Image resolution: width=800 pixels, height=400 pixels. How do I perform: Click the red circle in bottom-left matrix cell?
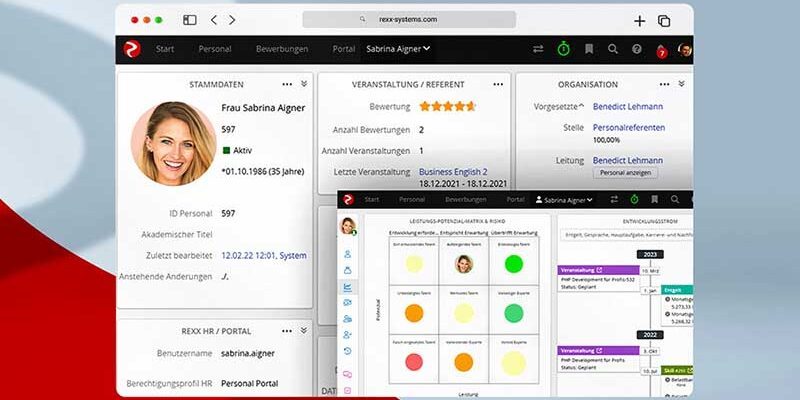pyautogui.click(x=414, y=362)
